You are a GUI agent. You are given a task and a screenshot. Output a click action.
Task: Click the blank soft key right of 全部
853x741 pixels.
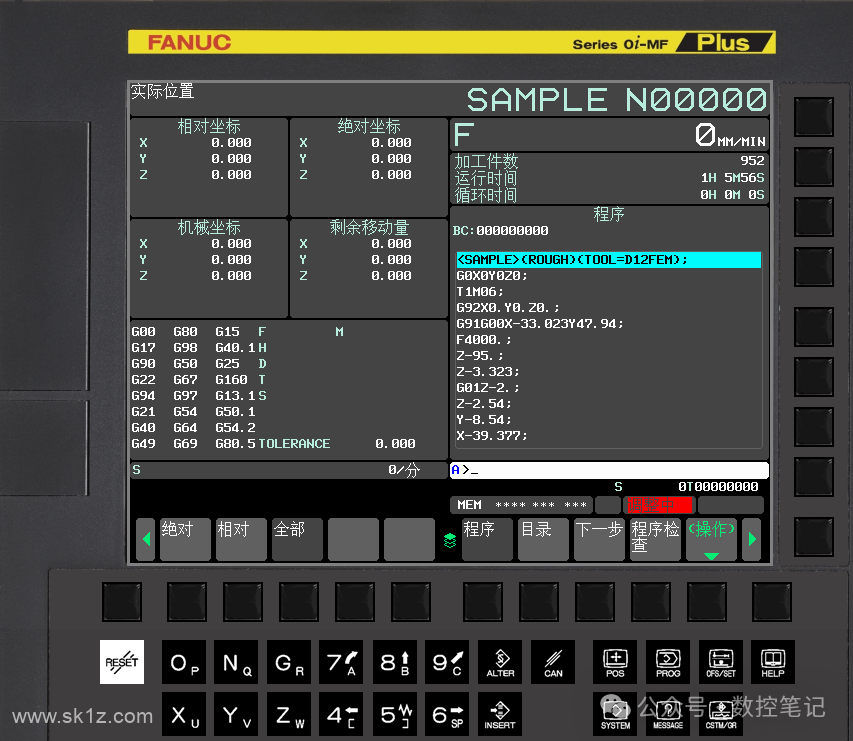pos(353,539)
